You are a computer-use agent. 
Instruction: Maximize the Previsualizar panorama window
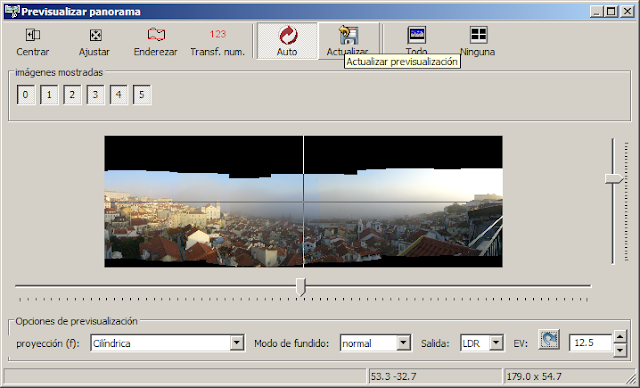coord(611,11)
